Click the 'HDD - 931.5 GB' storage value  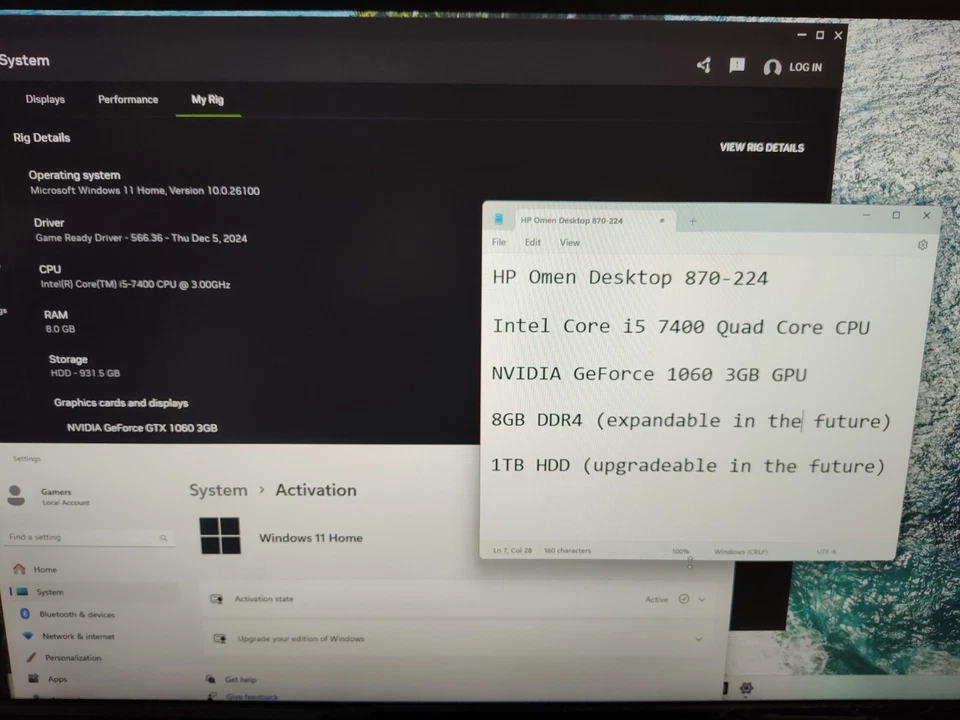85,373
